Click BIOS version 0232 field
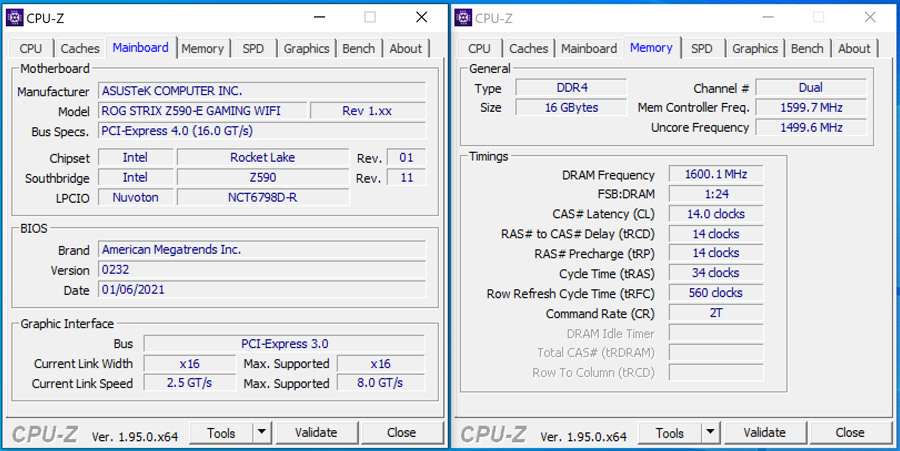This screenshot has width=900, height=451. [x=262, y=270]
